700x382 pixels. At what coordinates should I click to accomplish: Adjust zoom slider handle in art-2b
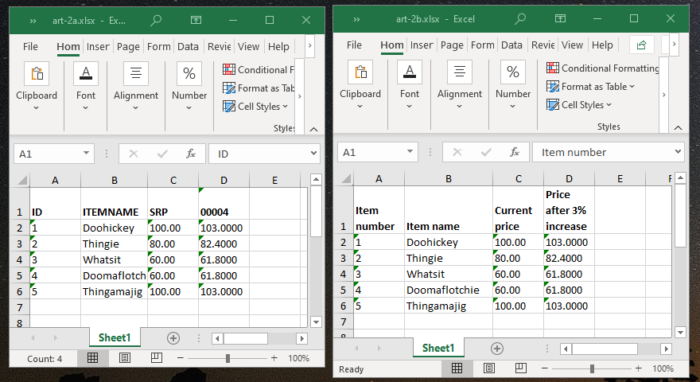592,368
